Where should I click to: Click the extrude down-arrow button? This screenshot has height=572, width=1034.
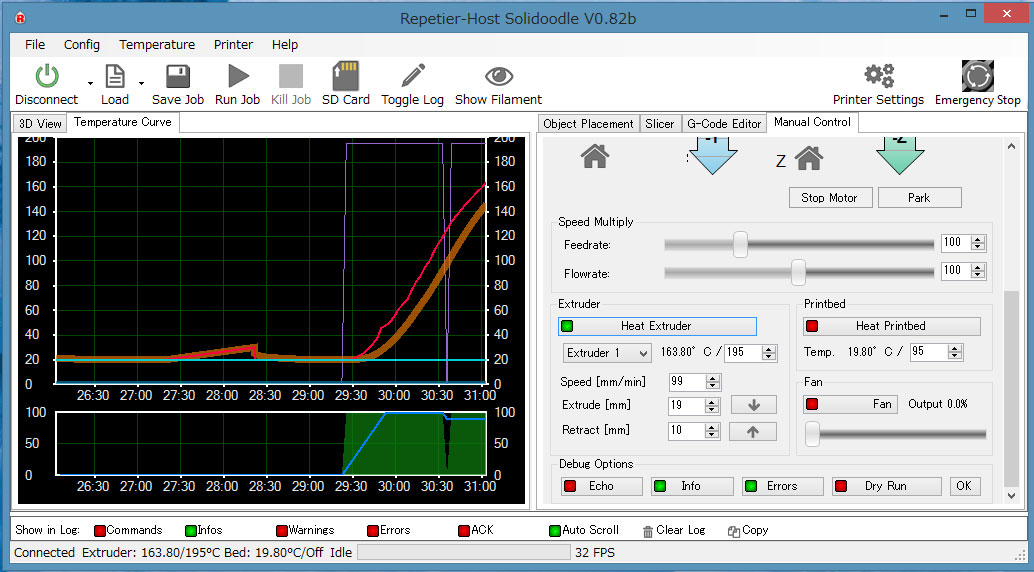[x=754, y=405]
